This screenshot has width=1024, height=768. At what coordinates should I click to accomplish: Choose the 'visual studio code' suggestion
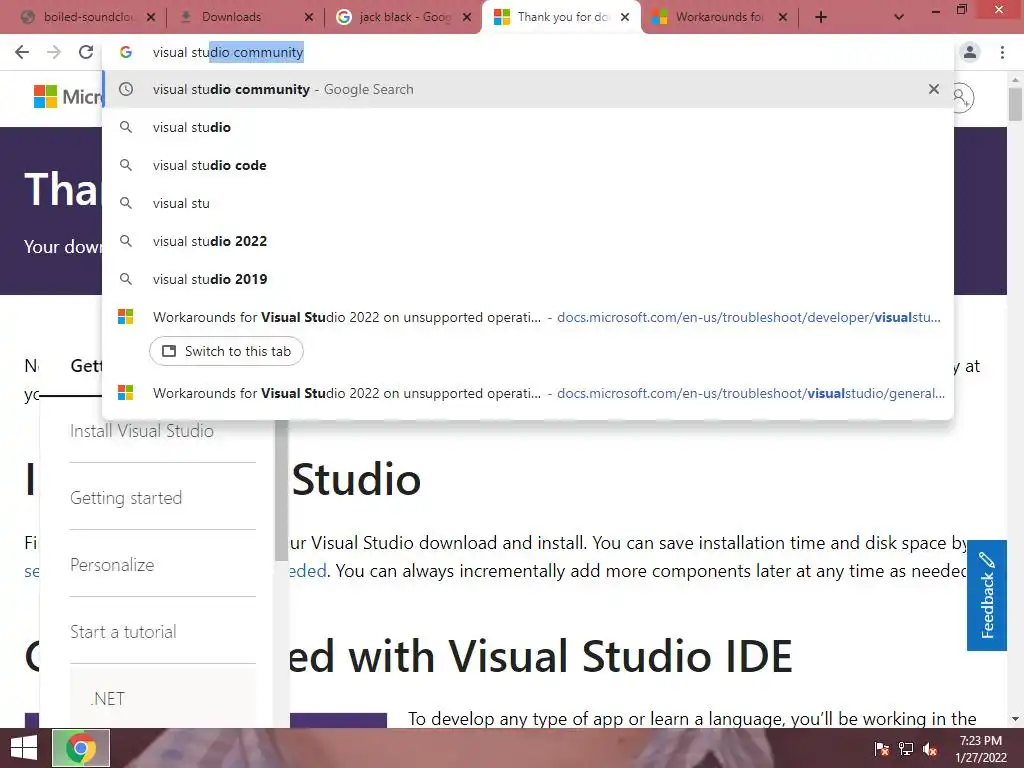pos(528,165)
